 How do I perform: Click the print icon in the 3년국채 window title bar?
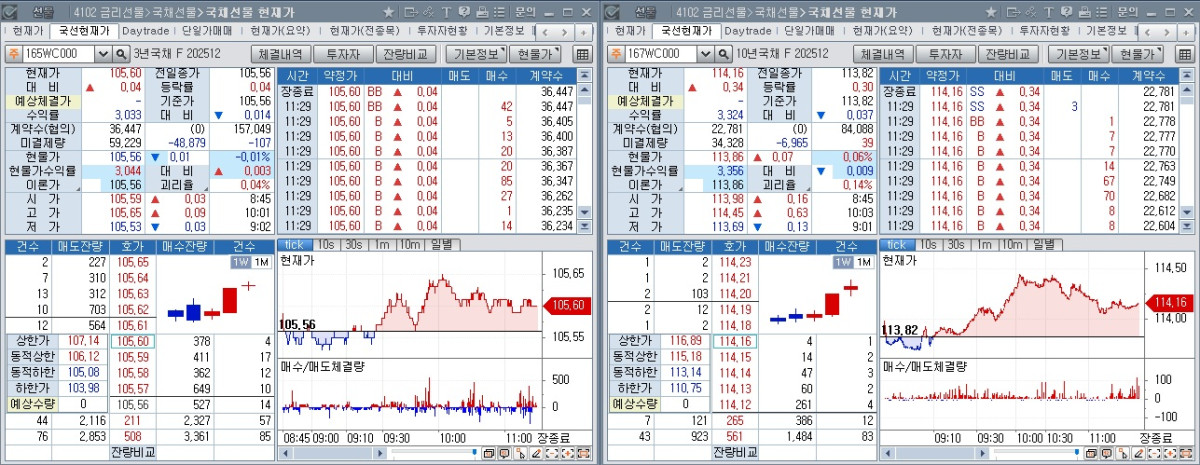click(482, 12)
